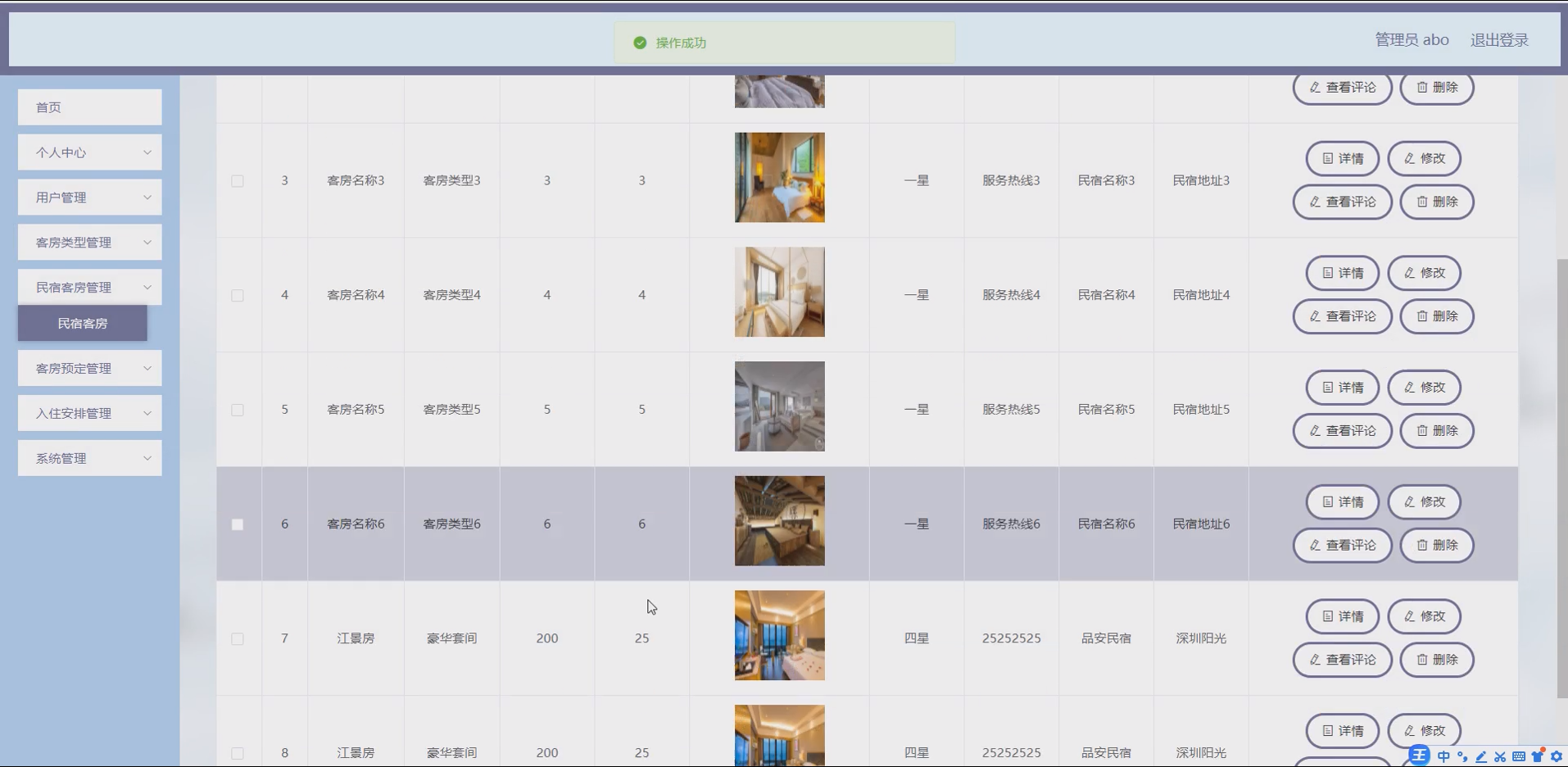Delete room 客房名称6
This screenshot has width=1568, height=767.
click(1437, 545)
